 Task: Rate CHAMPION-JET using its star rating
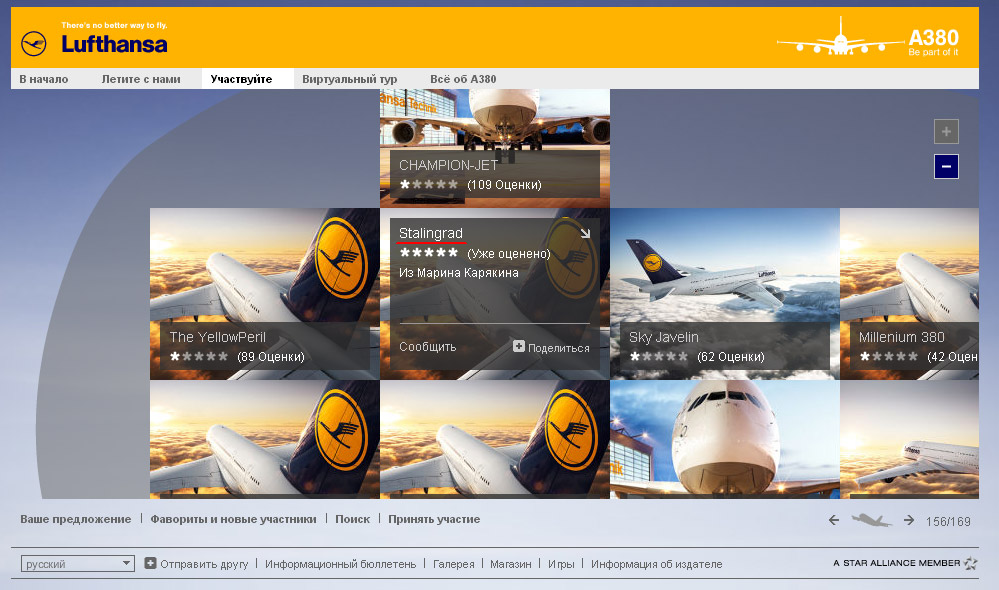pyautogui.click(x=428, y=185)
